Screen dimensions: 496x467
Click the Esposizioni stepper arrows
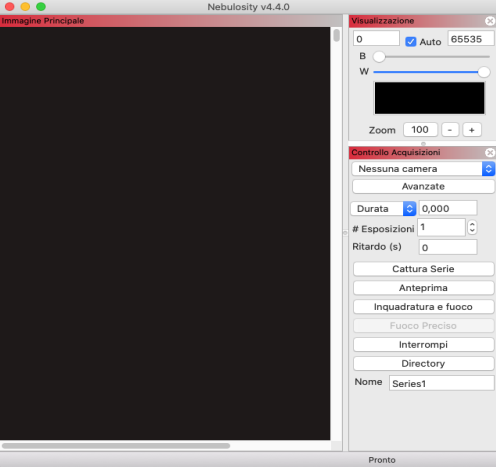click(x=472, y=227)
